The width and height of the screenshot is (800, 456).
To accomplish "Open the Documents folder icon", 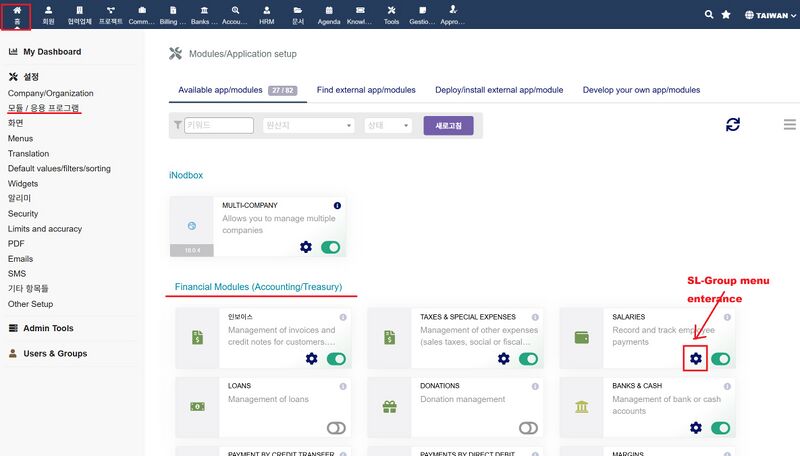I will [x=297, y=10].
